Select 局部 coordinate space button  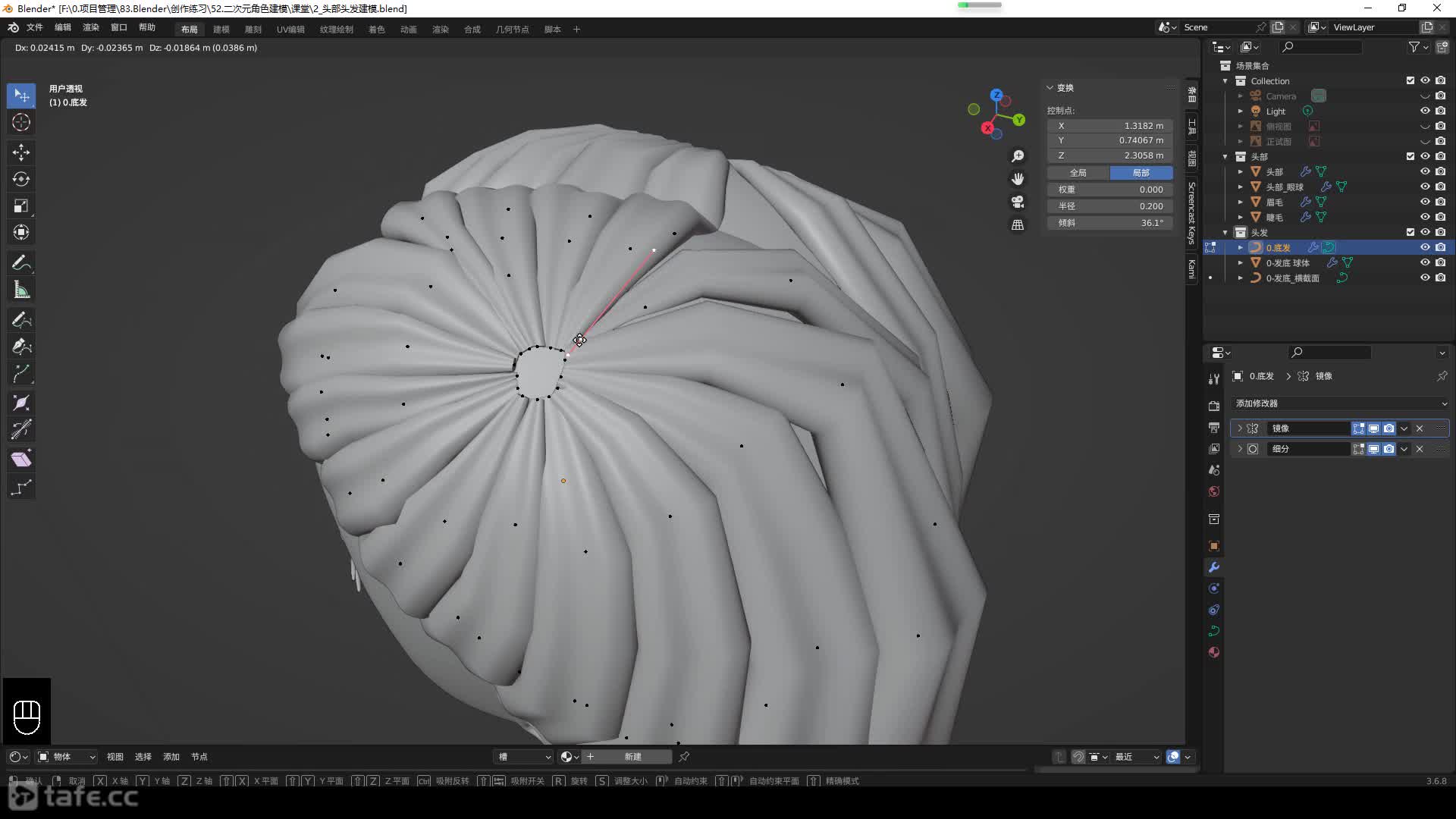pos(1141,173)
